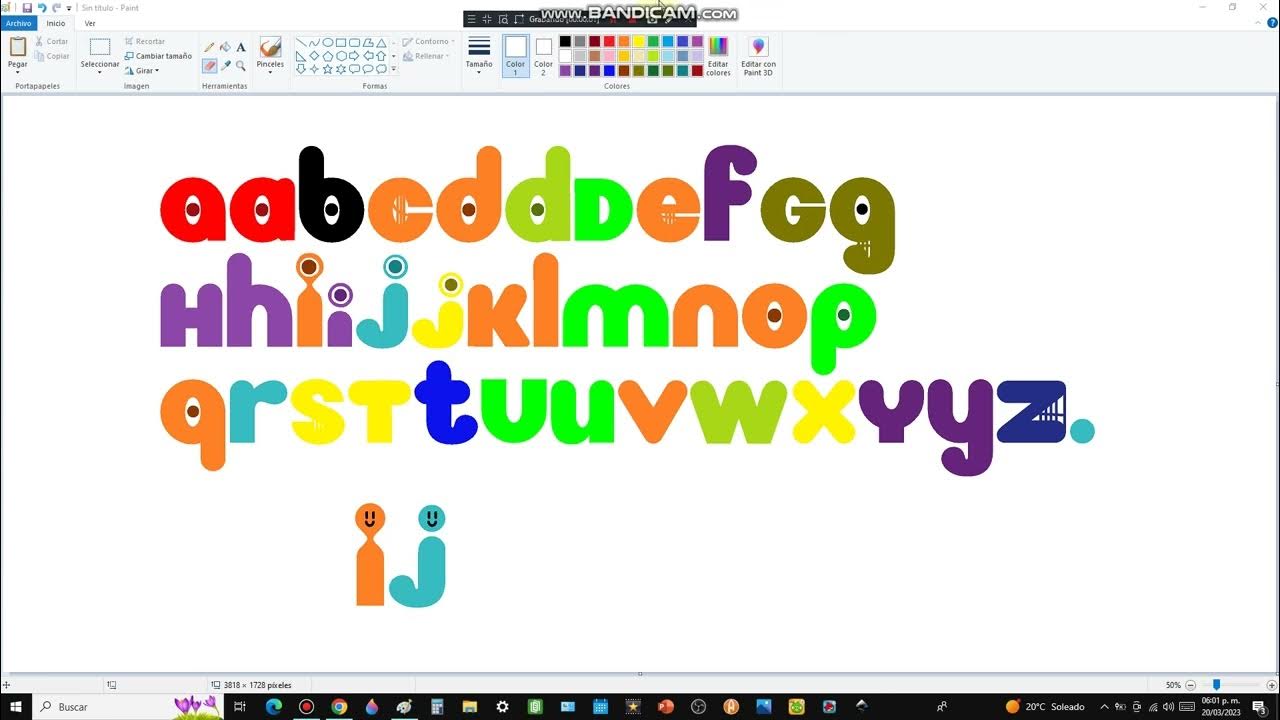Click the Pinceles brush icon

click(x=270, y=48)
